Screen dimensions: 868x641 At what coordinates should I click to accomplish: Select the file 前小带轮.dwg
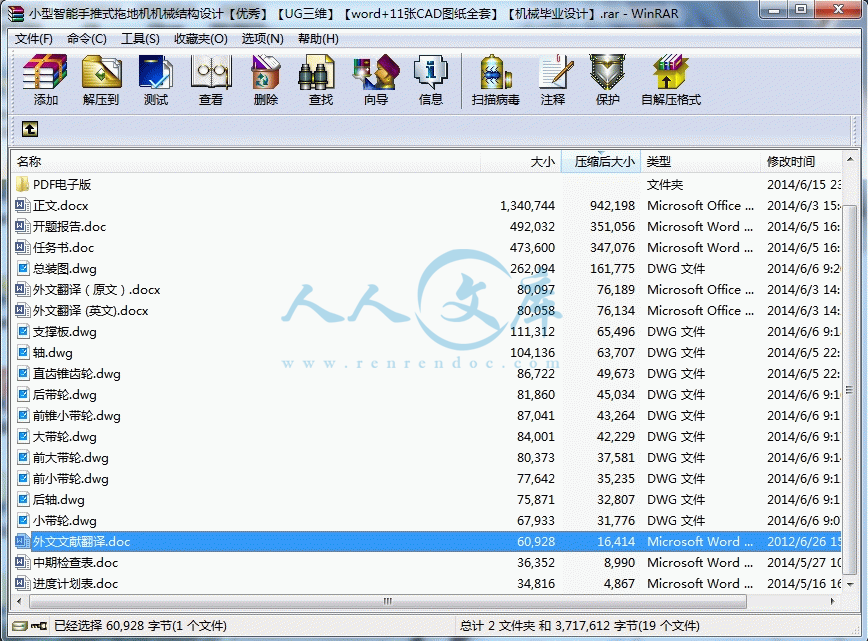point(70,479)
